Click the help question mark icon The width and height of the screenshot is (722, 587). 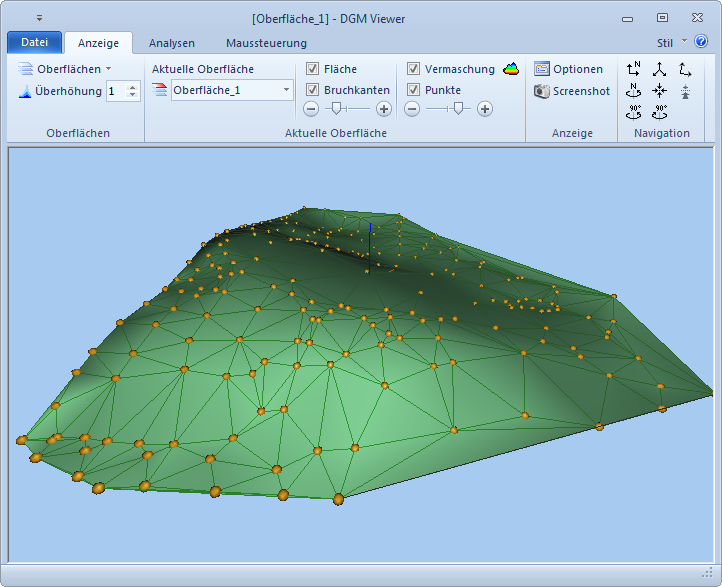pyautogui.click(x=701, y=42)
